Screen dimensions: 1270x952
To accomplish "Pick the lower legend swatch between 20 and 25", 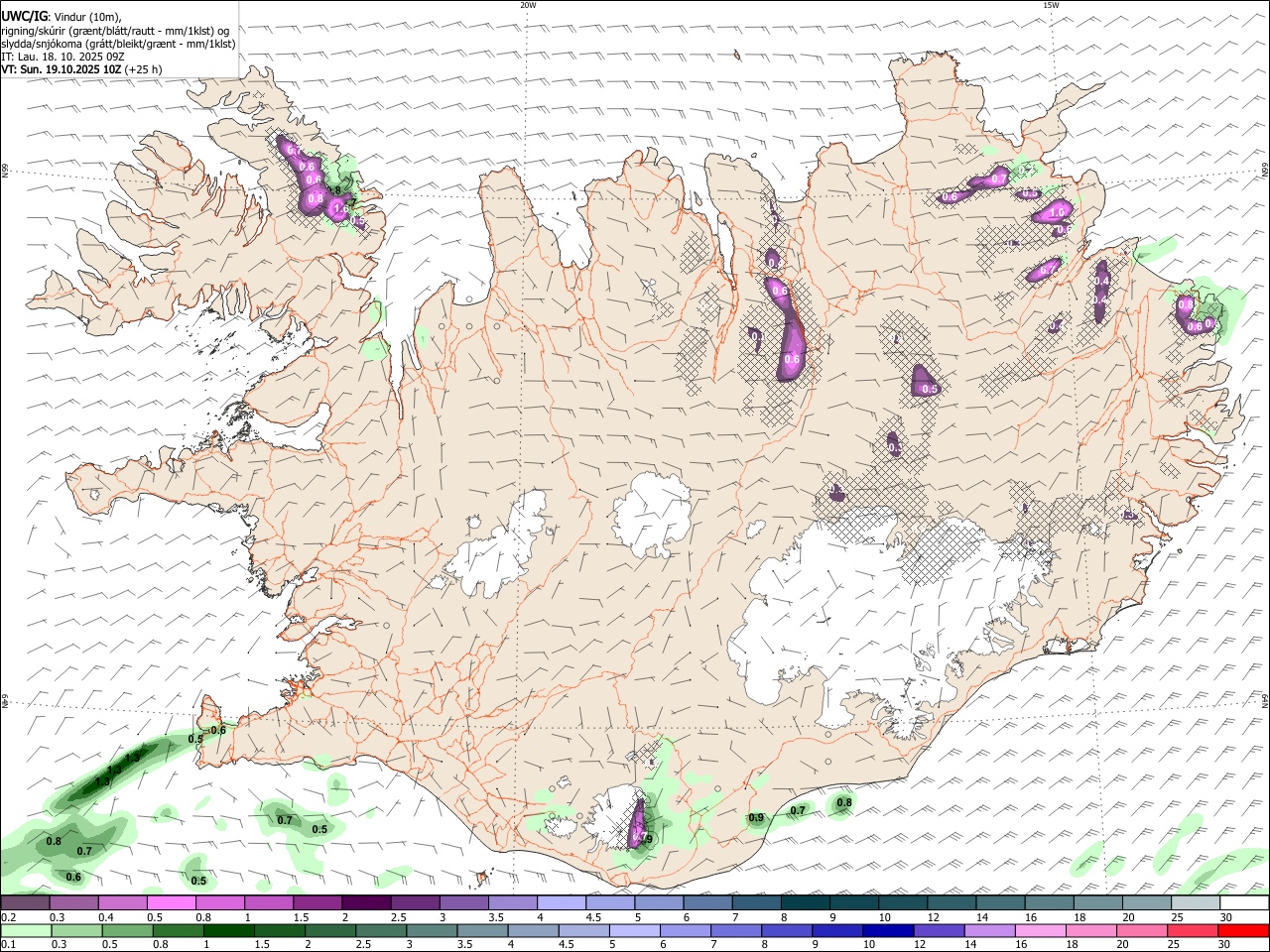I will click(x=1142, y=930).
